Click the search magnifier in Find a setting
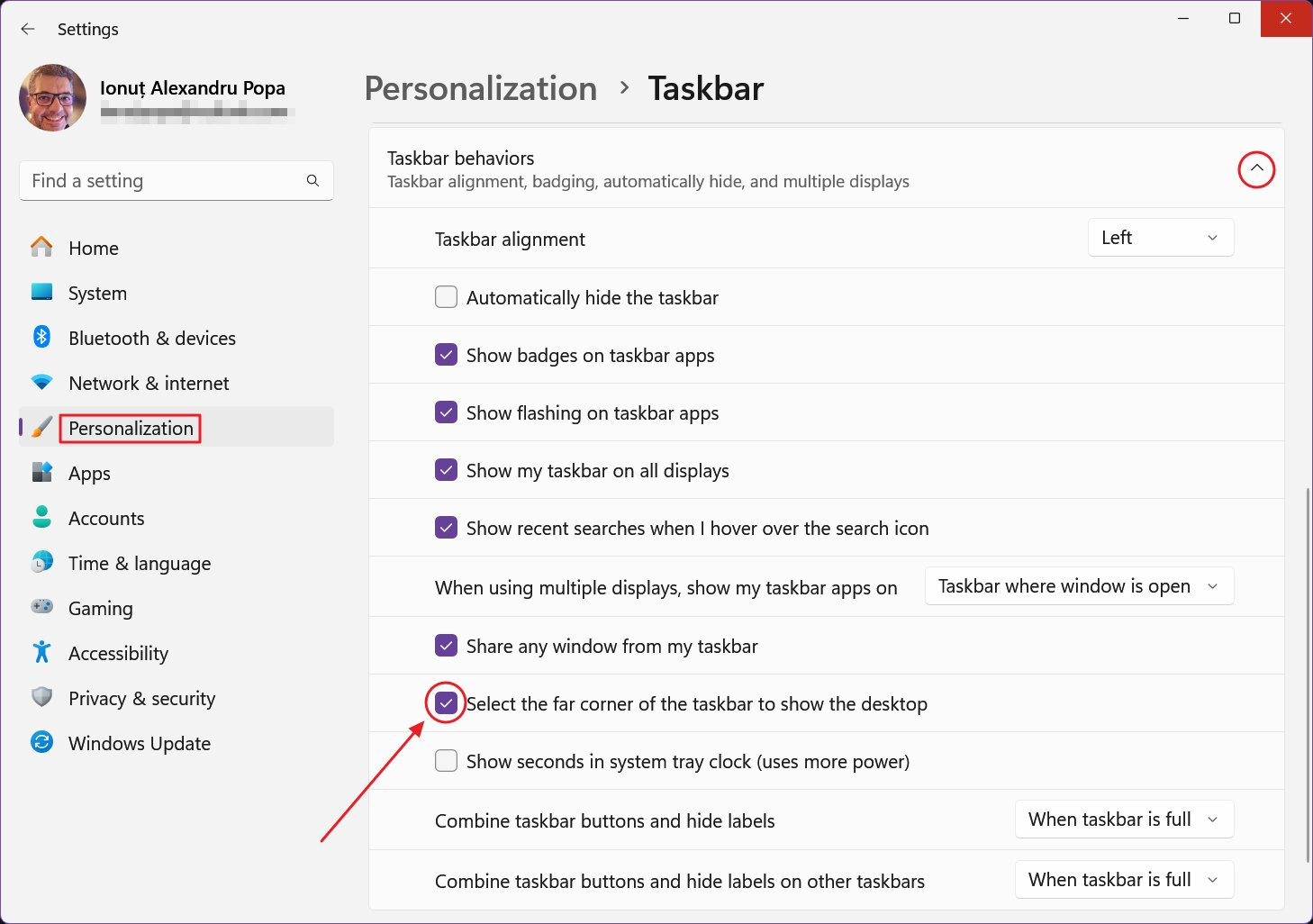Viewport: 1313px width, 924px height. (x=312, y=180)
